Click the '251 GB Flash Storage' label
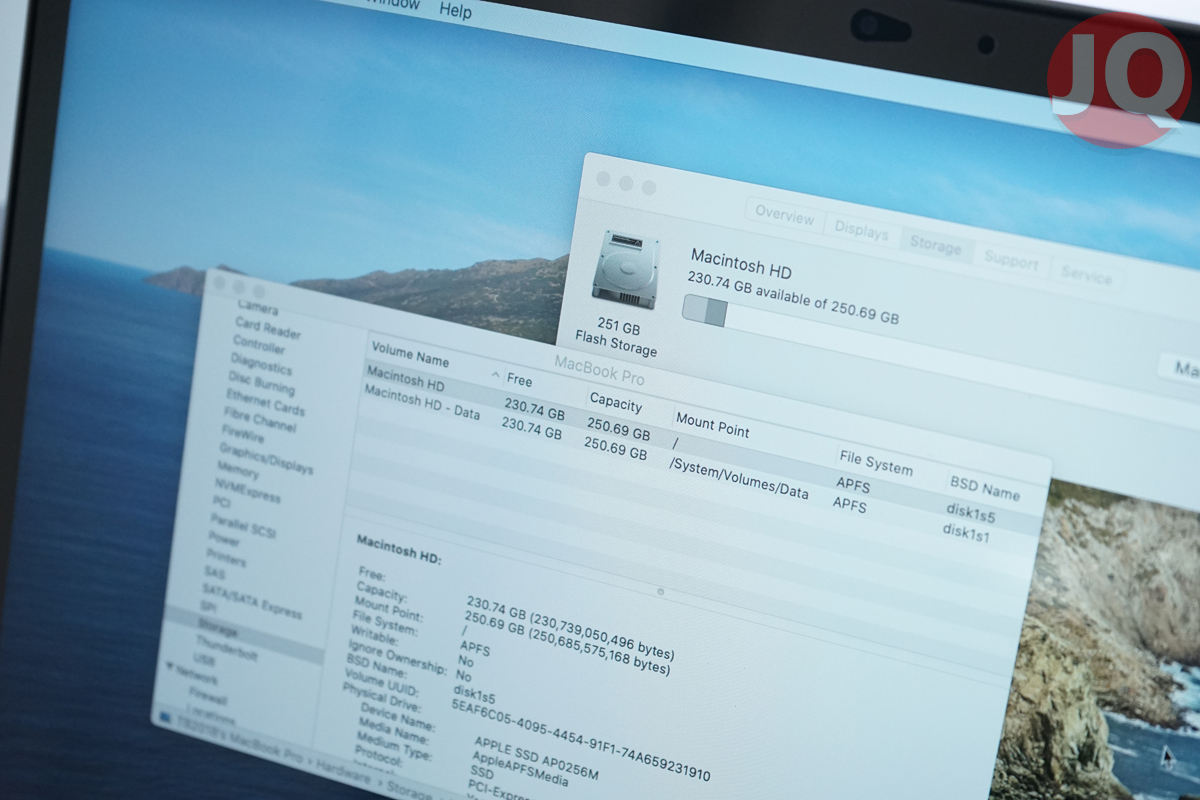Viewport: 1200px width, 800px height. [x=617, y=339]
